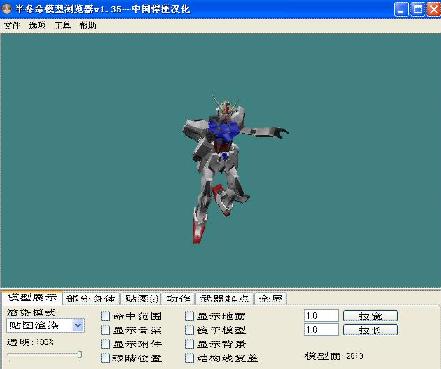Minimize the model viewer window
441x369 pixels.
[x=401, y=9]
